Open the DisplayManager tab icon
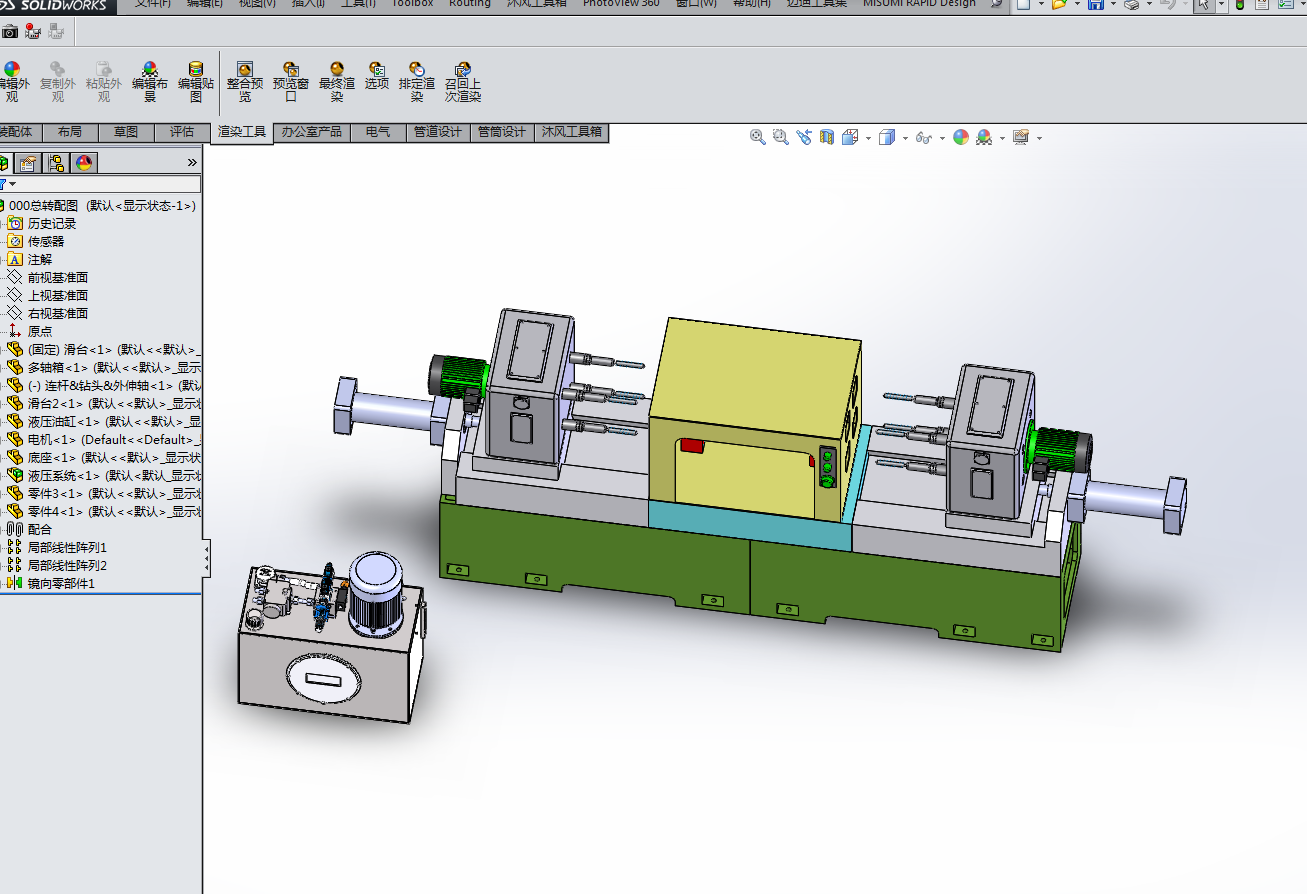1307x894 pixels. coord(85,162)
